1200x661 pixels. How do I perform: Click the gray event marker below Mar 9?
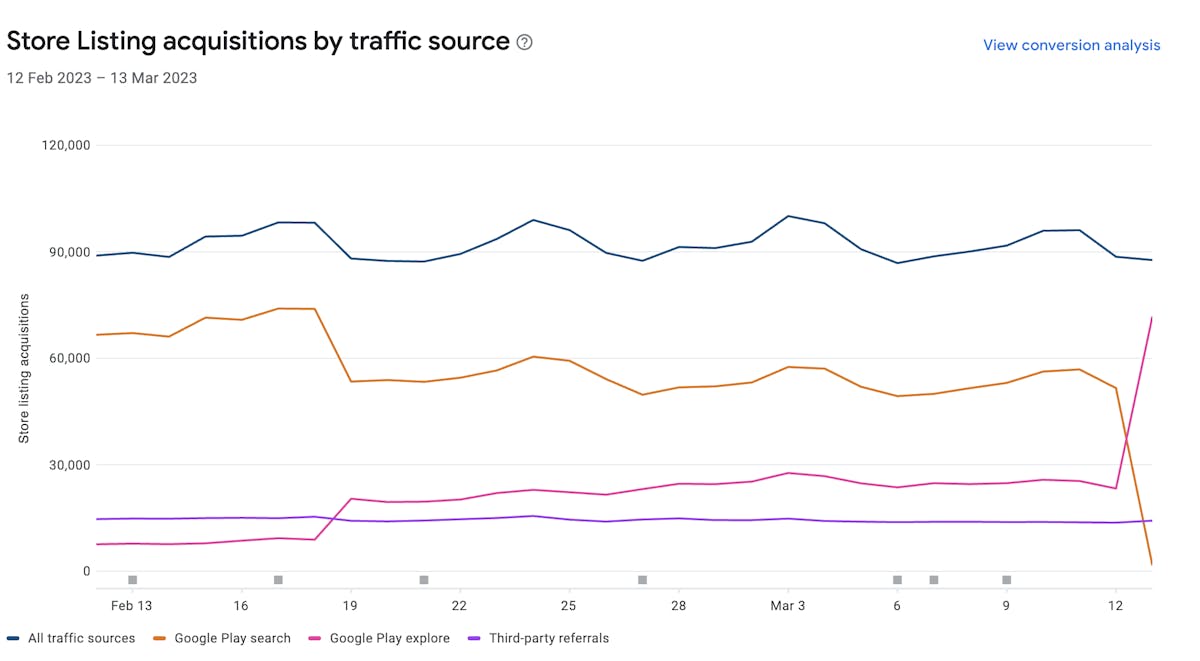coord(1006,579)
